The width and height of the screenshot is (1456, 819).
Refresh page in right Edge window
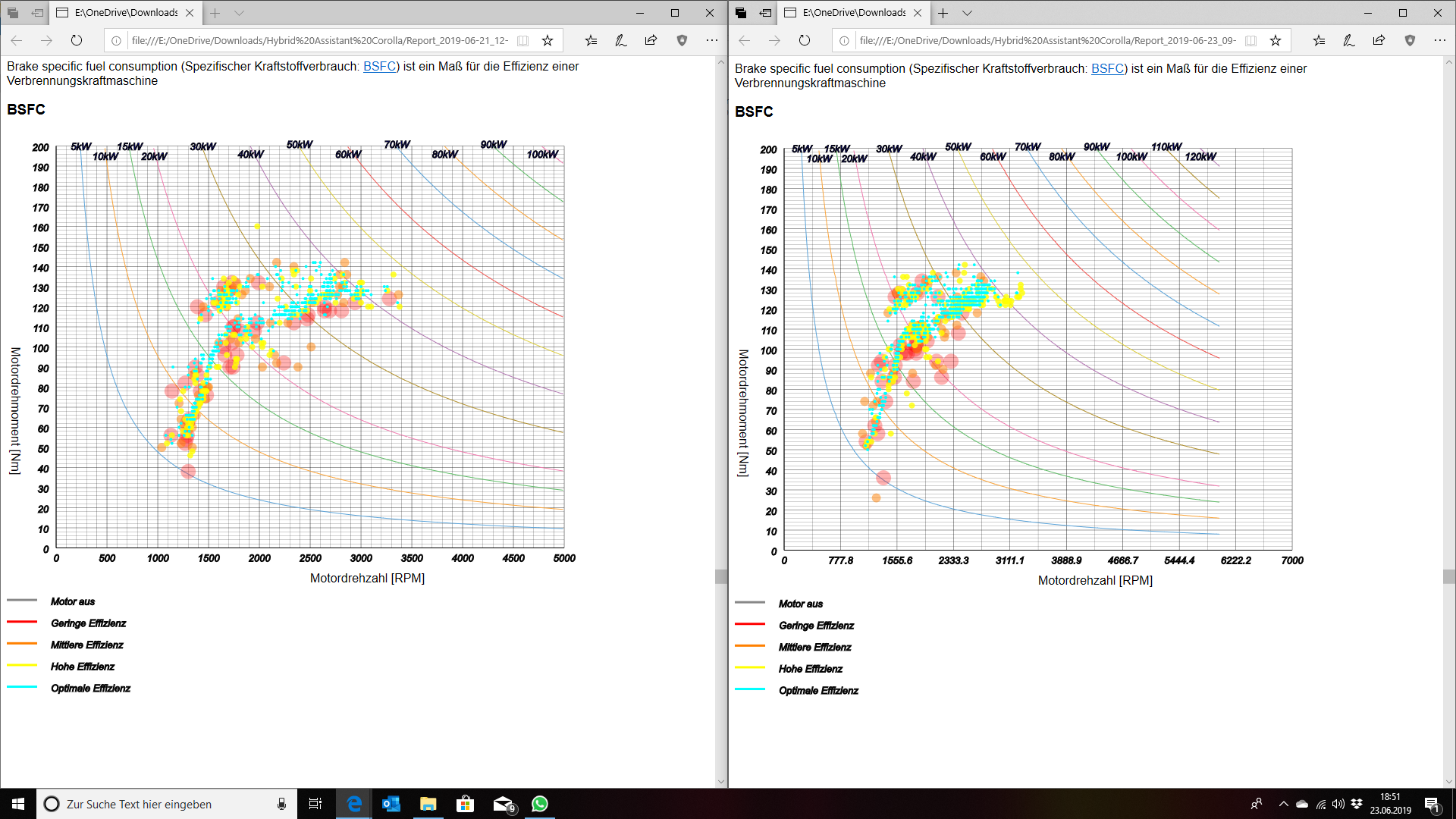(x=804, y=40)
